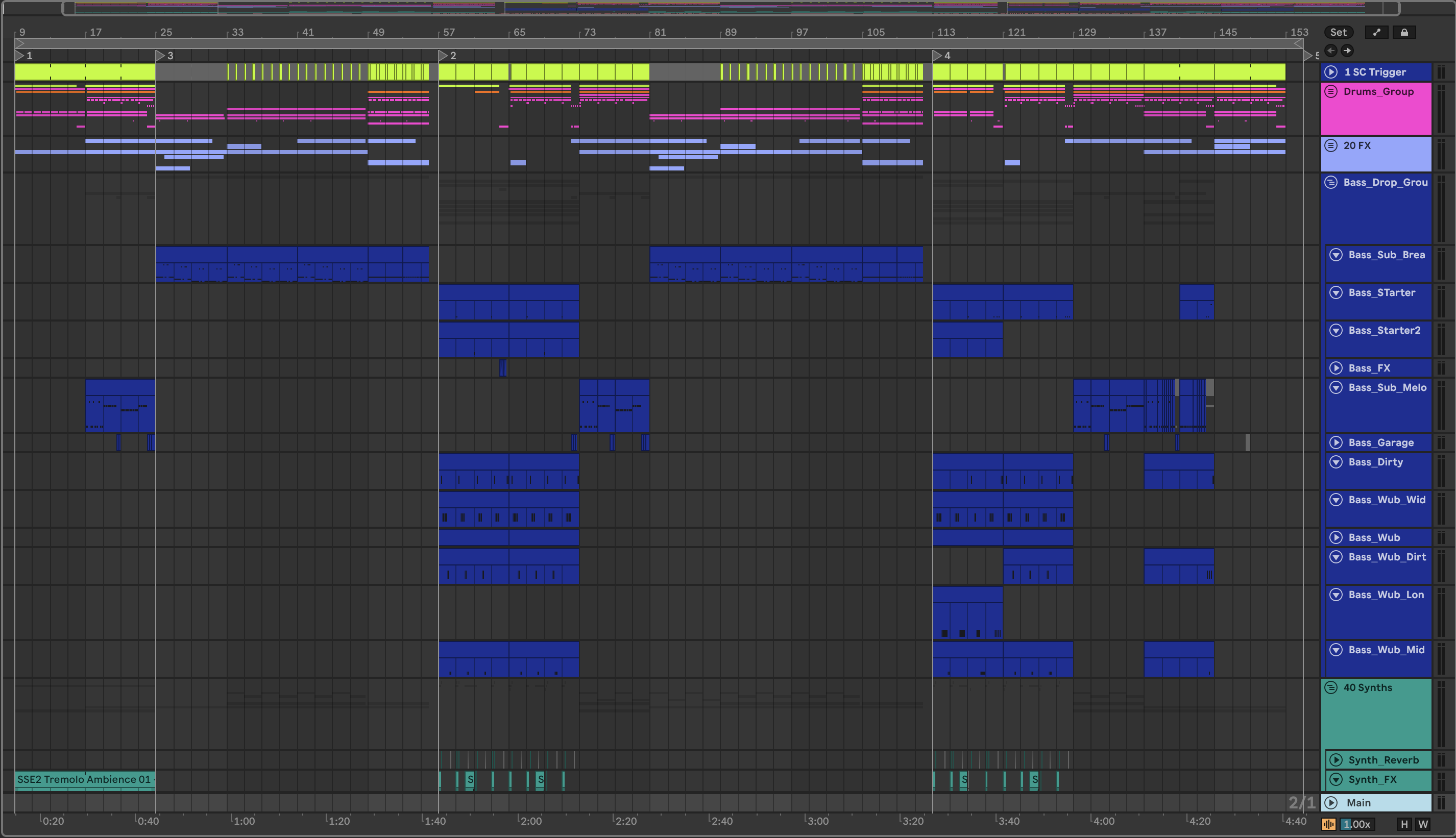Jump to previous locator arrow

pyautogui.click(x=1330, y=51)
